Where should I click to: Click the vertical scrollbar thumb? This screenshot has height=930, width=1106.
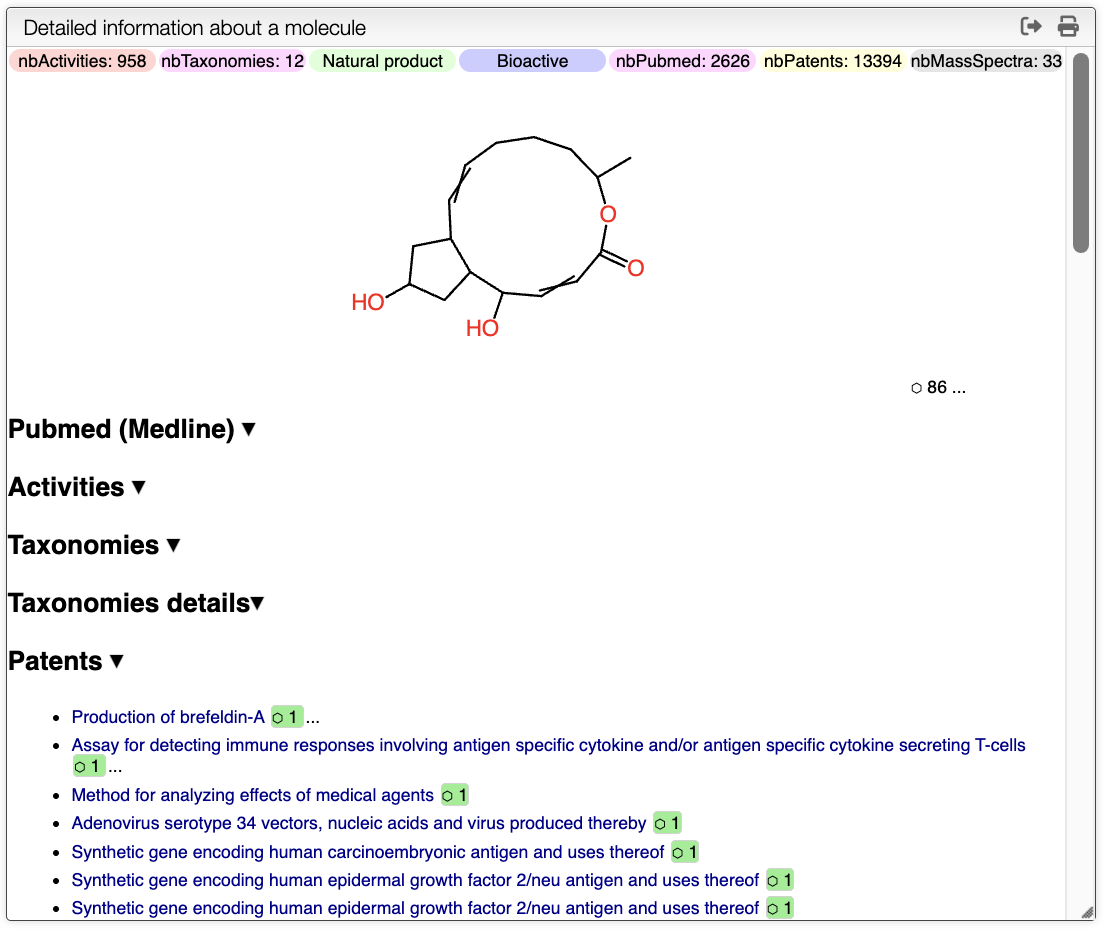click(1081, 152)
